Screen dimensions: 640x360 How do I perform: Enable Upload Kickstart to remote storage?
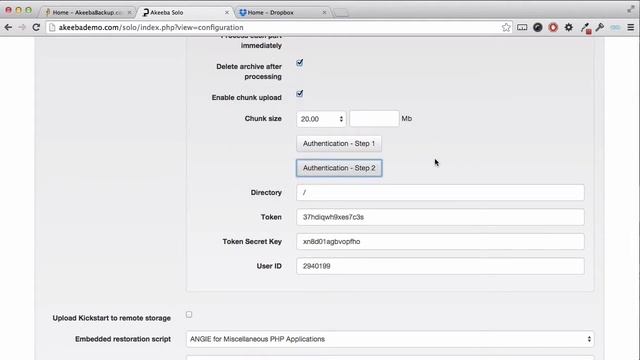(x=189, y=314)
